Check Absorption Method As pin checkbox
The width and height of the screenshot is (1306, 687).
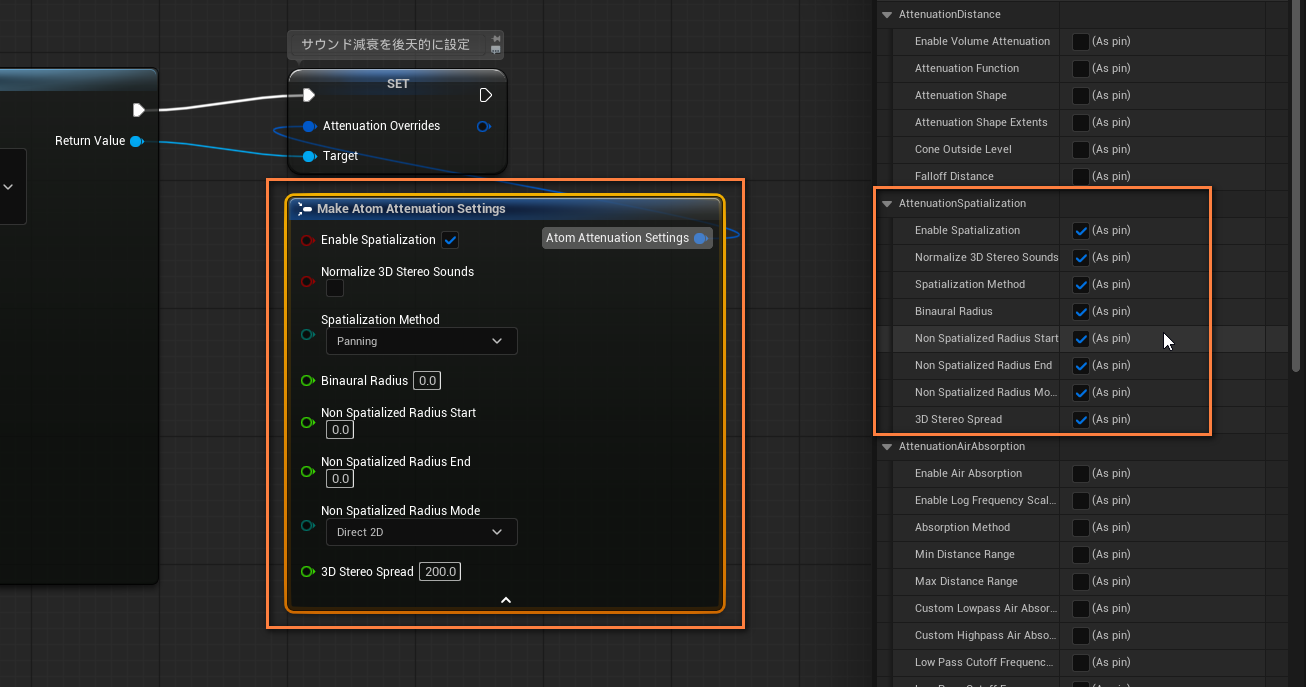point(1081,527)
